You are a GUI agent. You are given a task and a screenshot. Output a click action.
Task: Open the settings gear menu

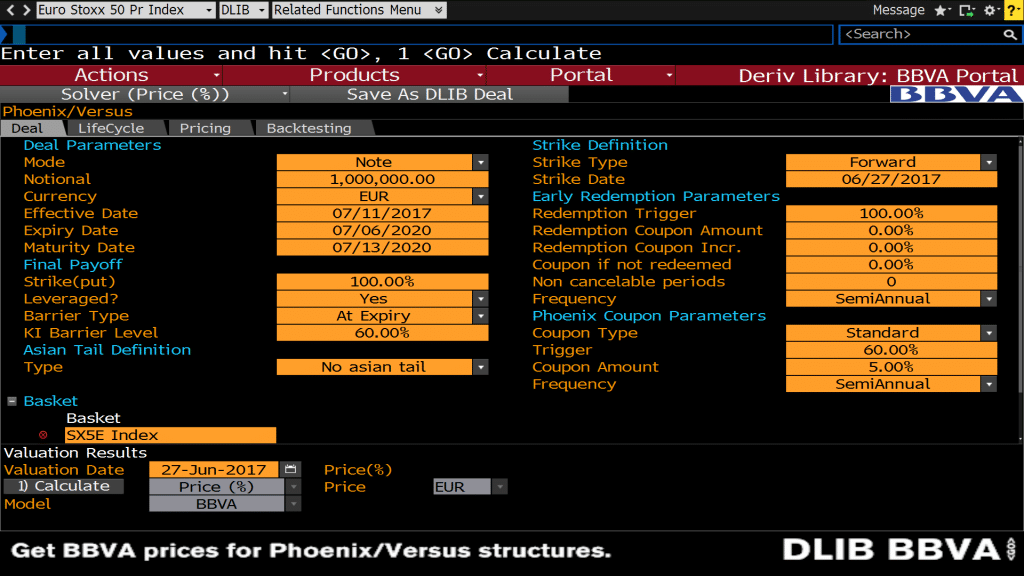(991, 10)
